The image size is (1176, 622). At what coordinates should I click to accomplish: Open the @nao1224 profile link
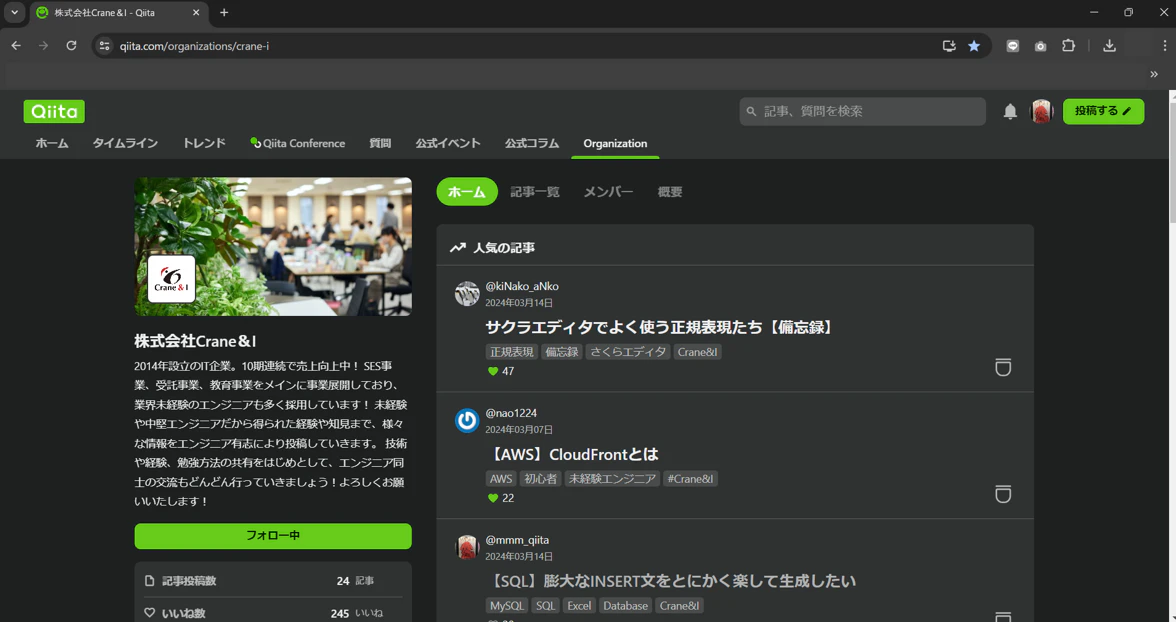click(x=511, y=413)
